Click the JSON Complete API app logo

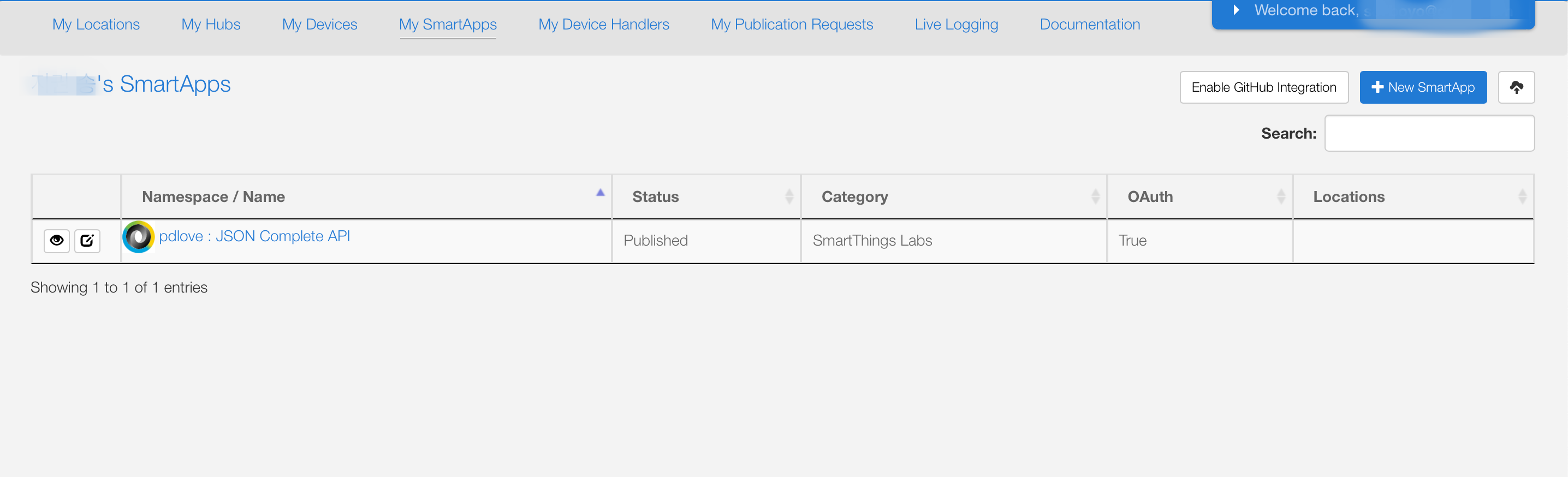(x=139, y=237)
